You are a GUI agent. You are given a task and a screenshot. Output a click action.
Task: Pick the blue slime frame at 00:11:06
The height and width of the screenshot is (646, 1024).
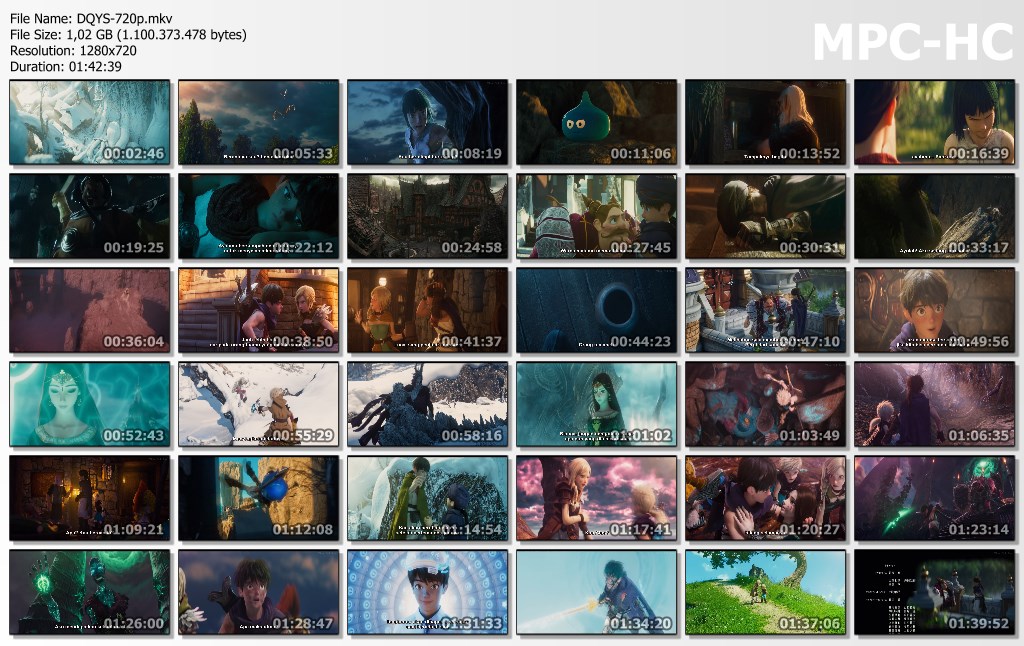pyautogui.click(x=597, y=122)
